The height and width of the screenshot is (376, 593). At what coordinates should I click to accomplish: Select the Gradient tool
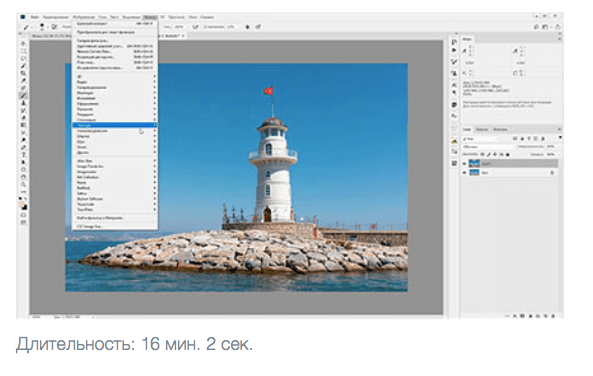click(x=23, y=125)
